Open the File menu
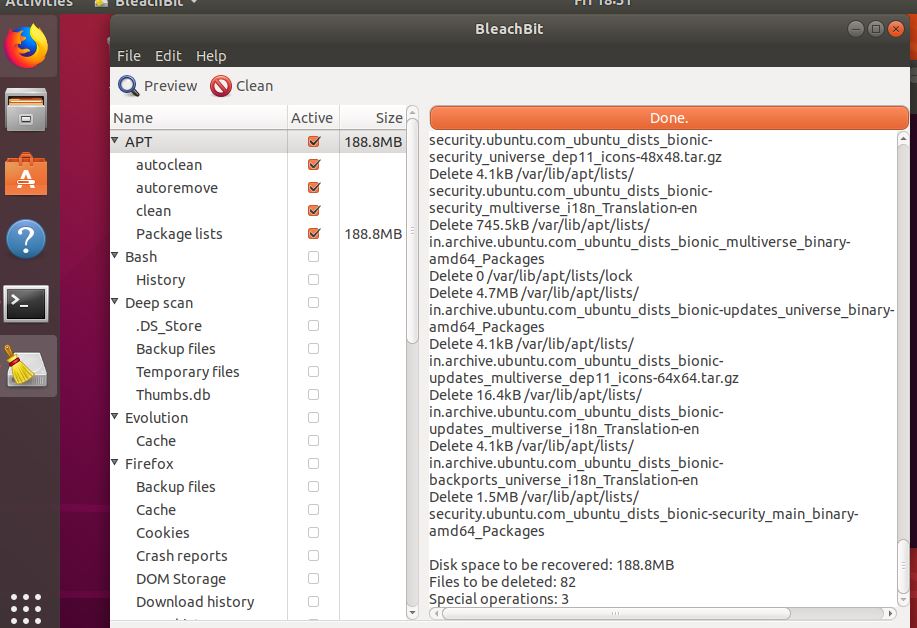Image resolution: width=917 pixels, height=628 pixels. tap(129, 56)
